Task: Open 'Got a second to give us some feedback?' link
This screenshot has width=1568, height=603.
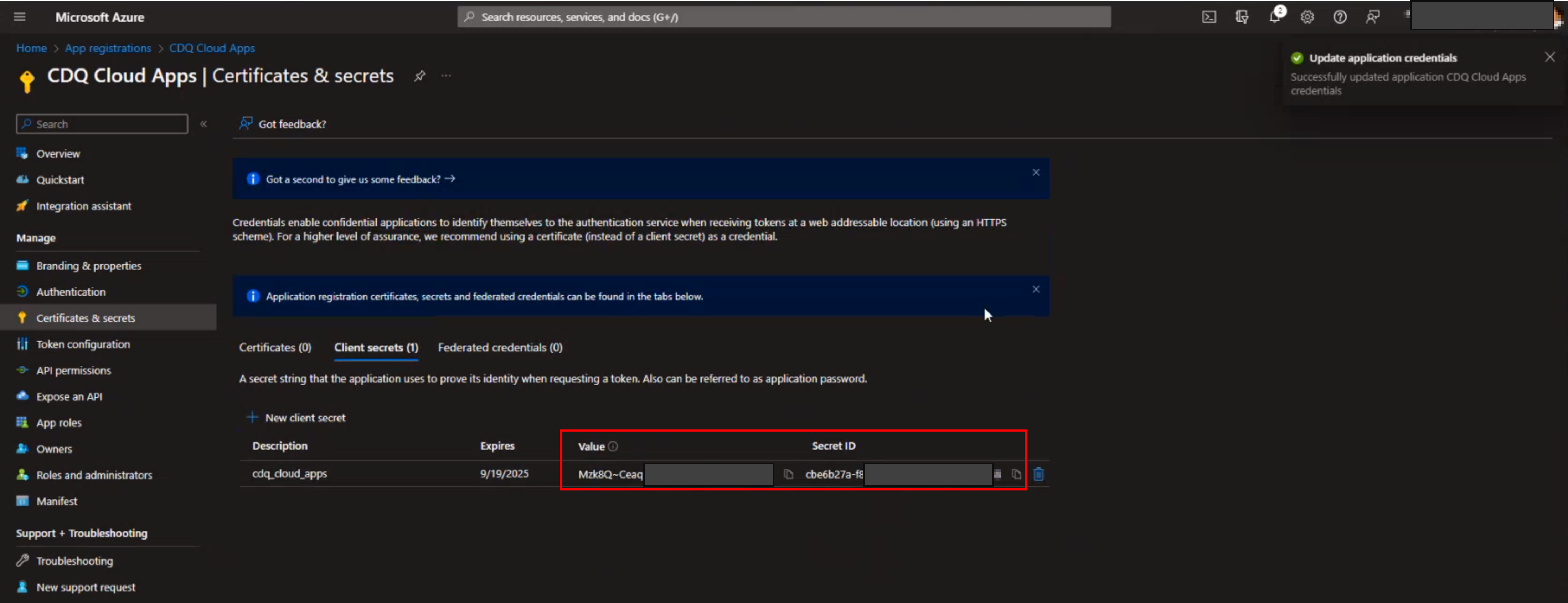Action: click(x=360, y=179)
